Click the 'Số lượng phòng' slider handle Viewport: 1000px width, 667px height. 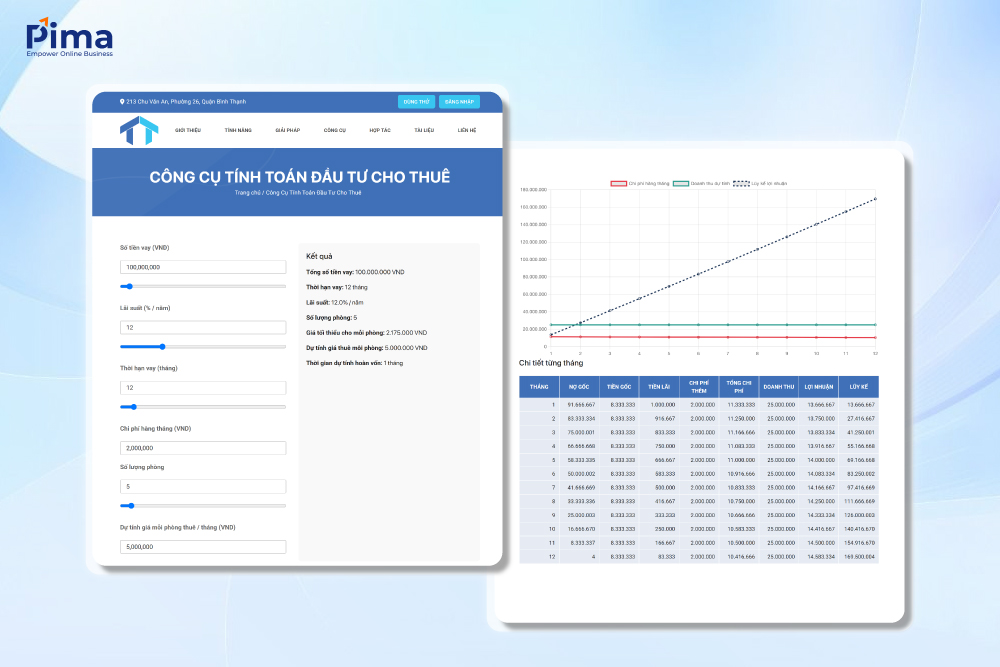[x=132, y=506]
